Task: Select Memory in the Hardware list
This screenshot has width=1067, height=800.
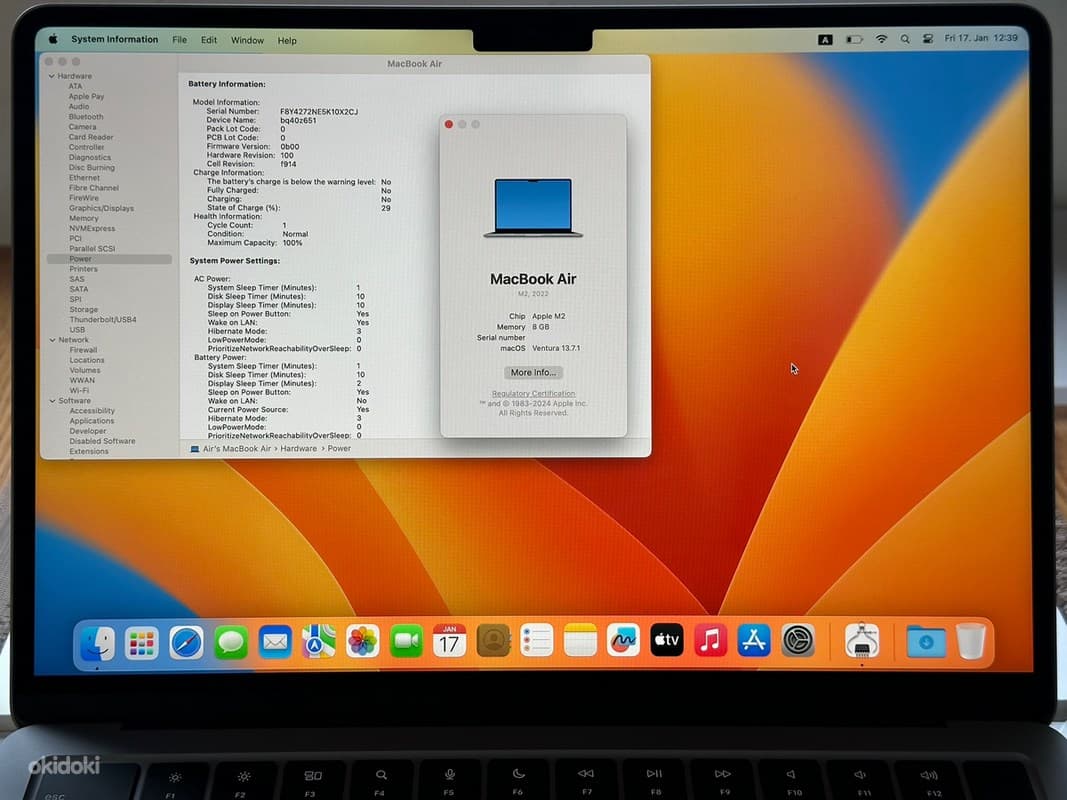Action: tap(84, 218)
